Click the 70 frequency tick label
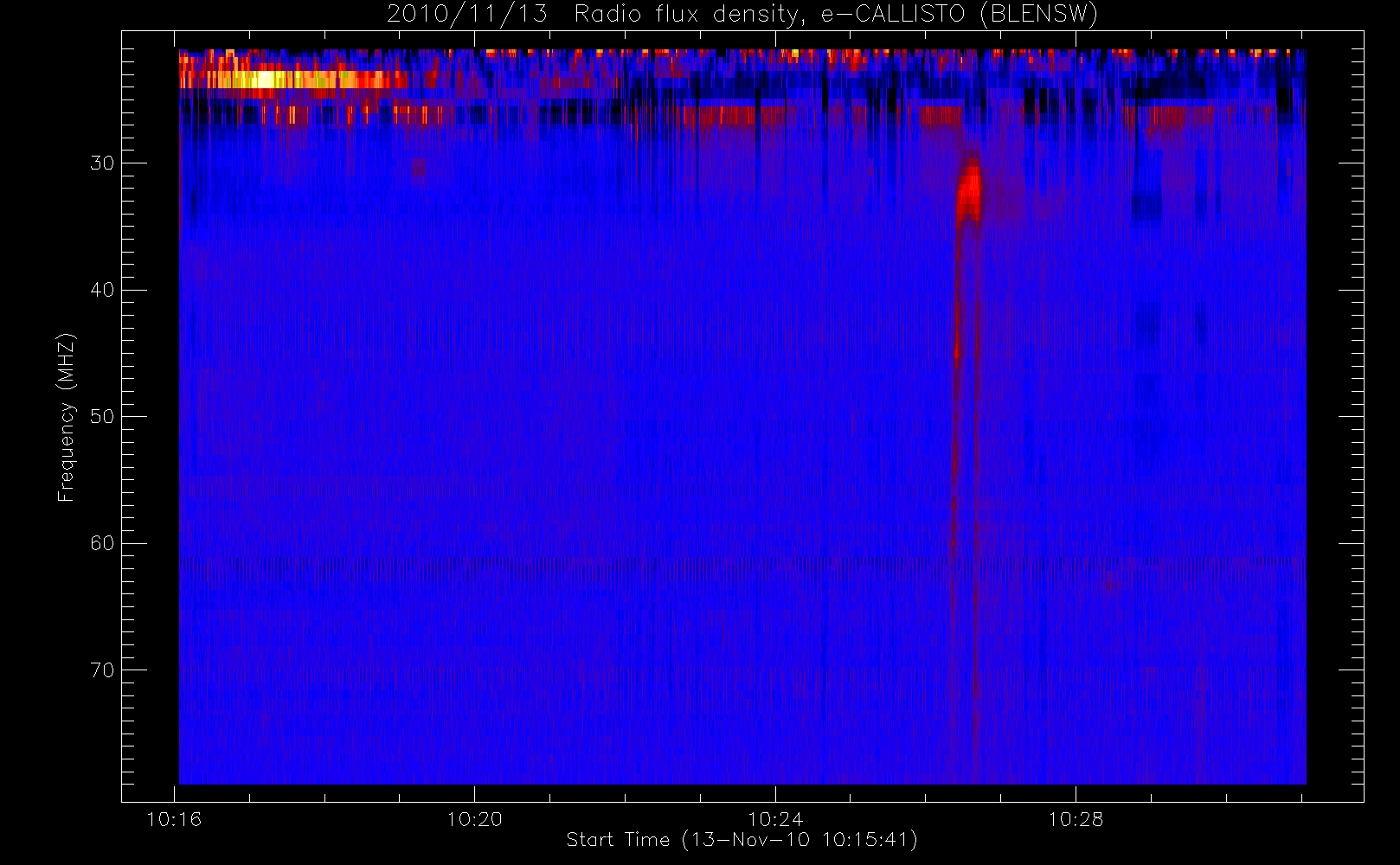This screenshot has height=865, width=1400. (x=102, y=670)
